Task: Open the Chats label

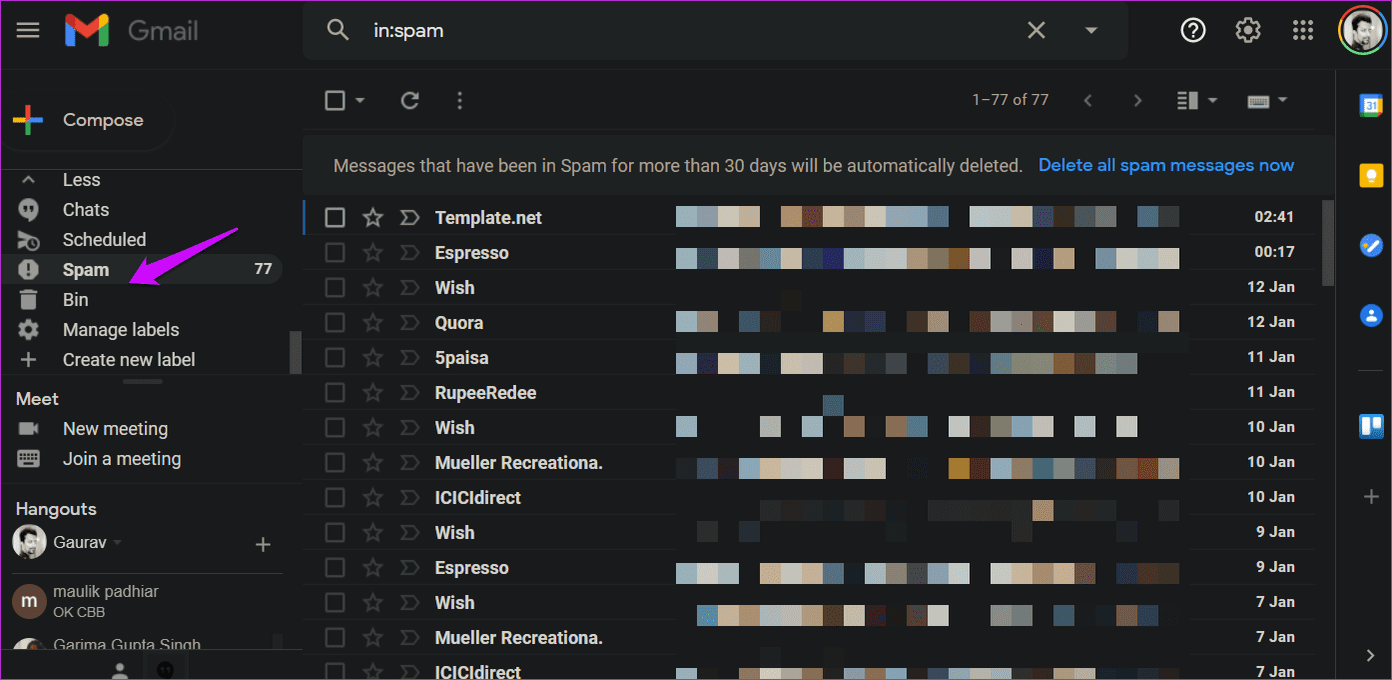Action: [86, 210]
